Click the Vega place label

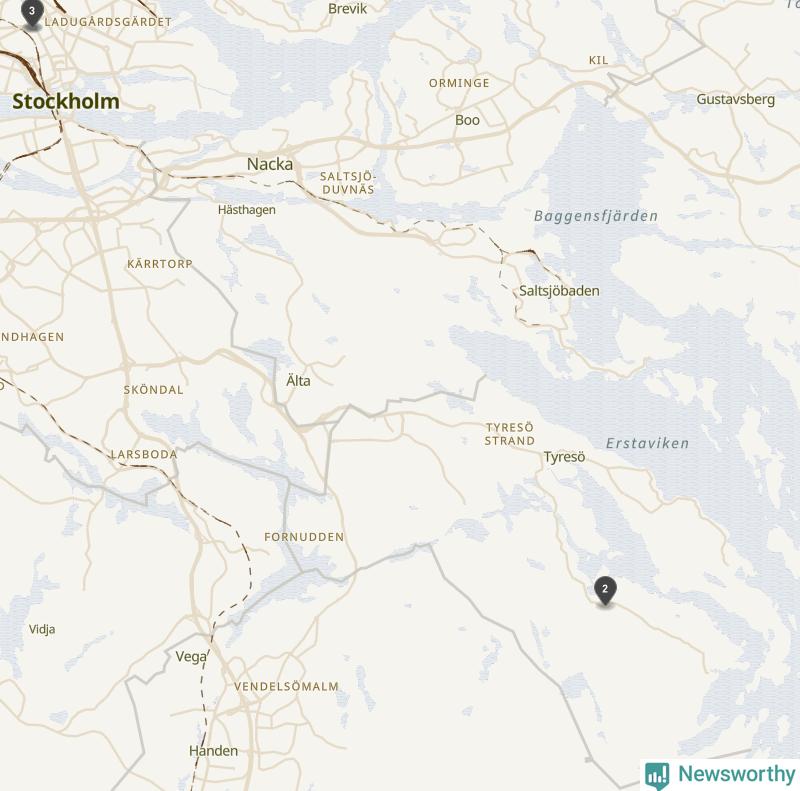point(191,657)
